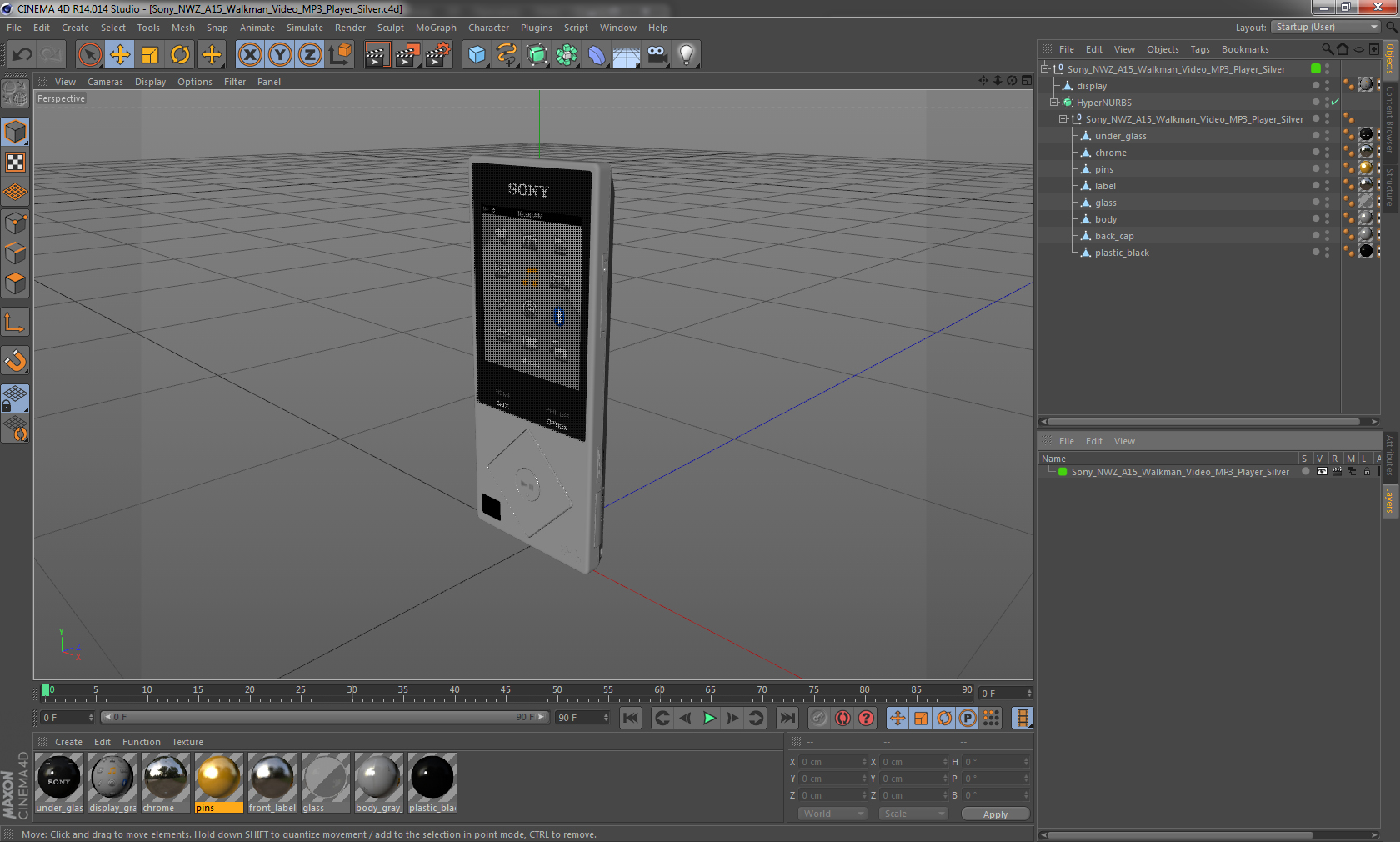Open the Layout Startup dropdown
The height and width of the screenshot is (842, 1400).
pyautogui.click(x=1326, y=28)
